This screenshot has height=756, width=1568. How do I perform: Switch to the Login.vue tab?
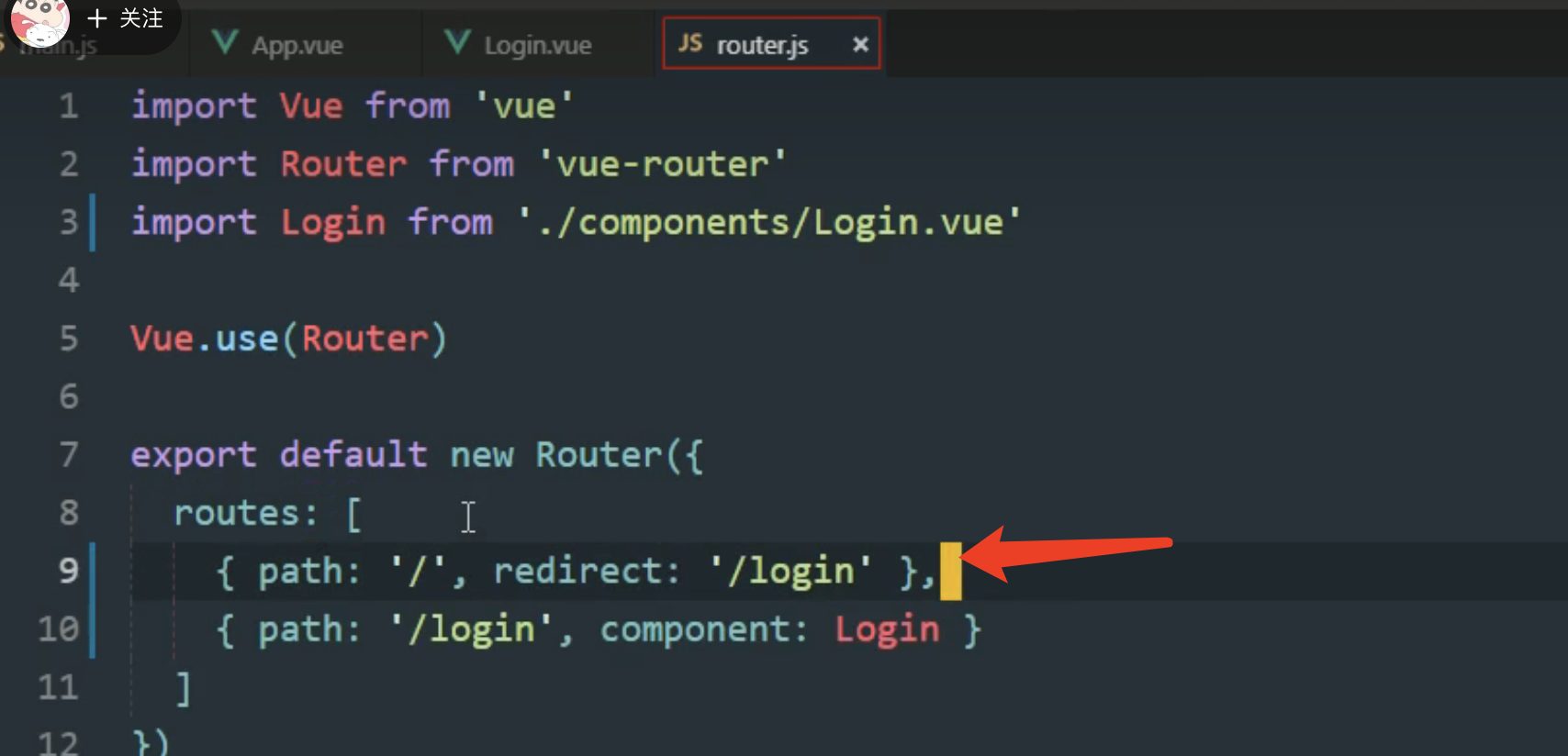coord(537,45)
